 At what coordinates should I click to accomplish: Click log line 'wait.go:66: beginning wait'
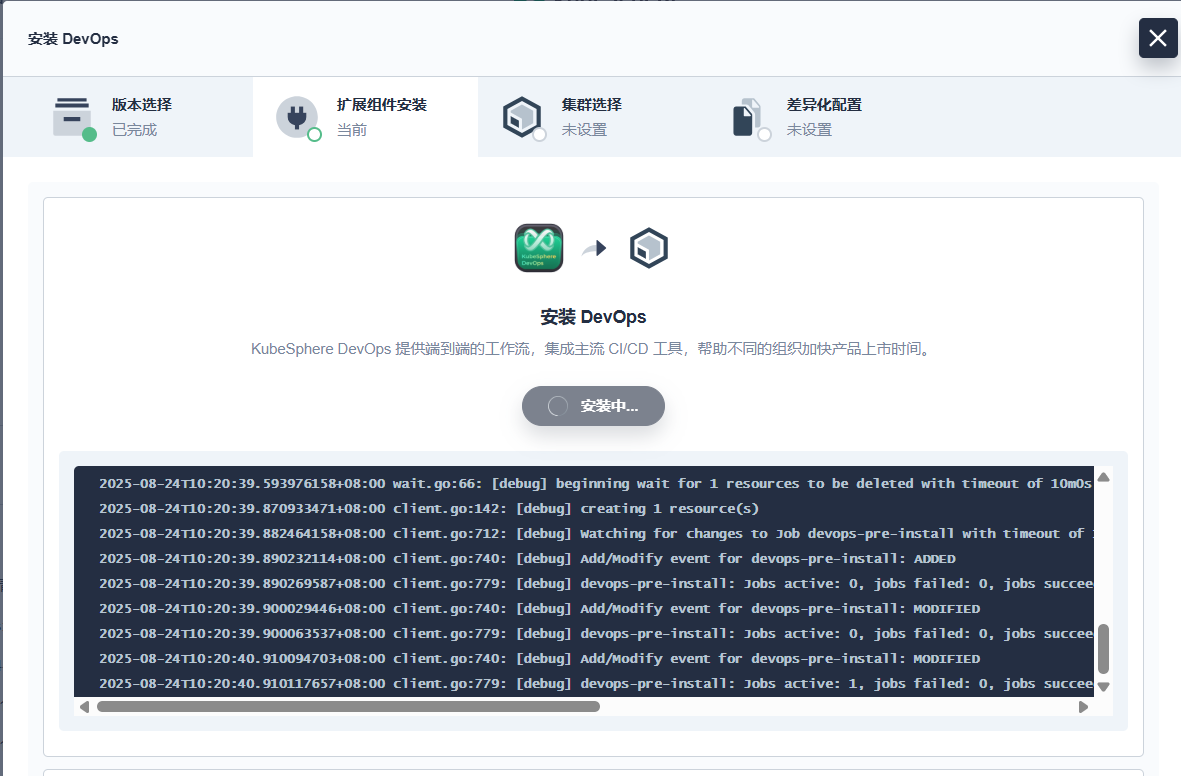point(595,484)
